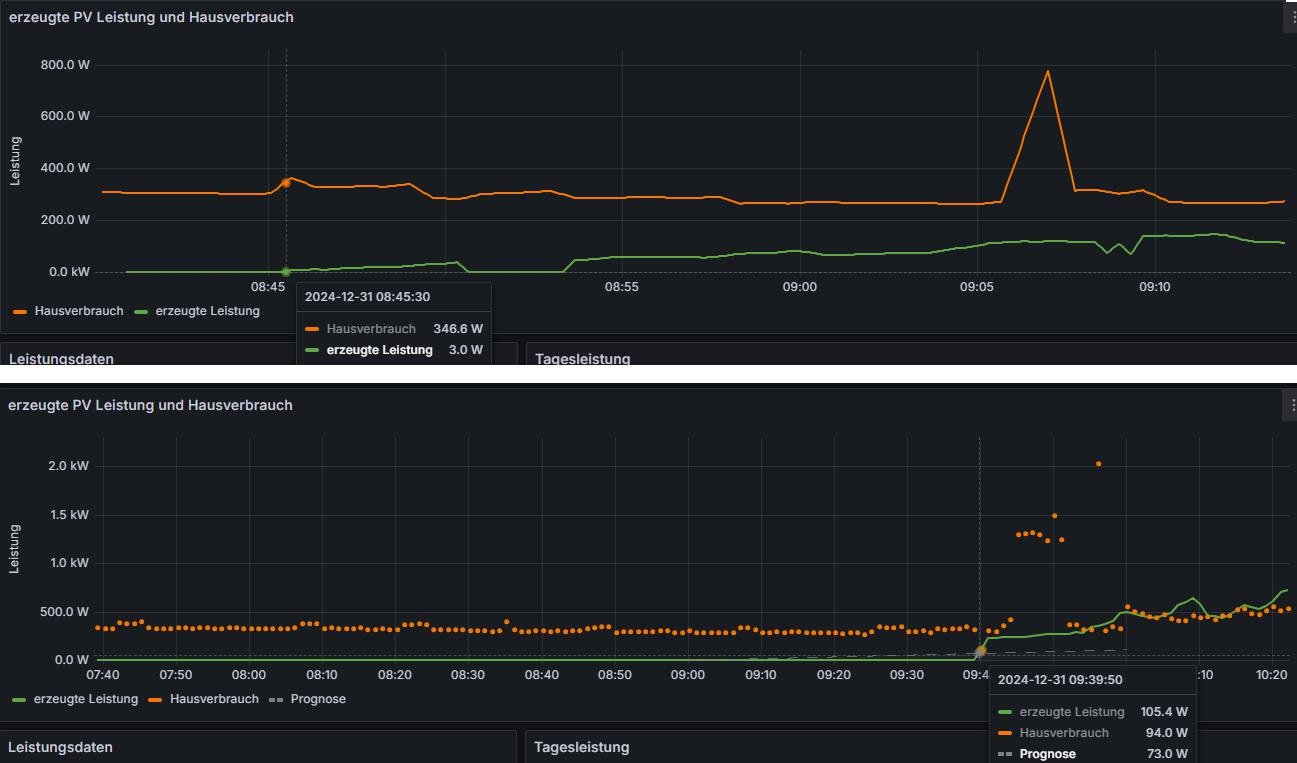Open the upper panel's three-dot menu

pos(1292,17)
